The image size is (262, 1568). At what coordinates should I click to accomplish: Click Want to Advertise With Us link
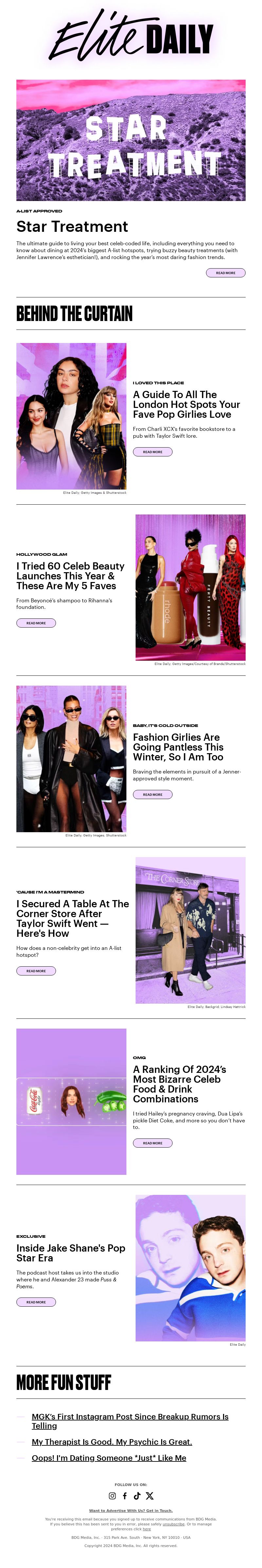click(x=131, y=1510)
